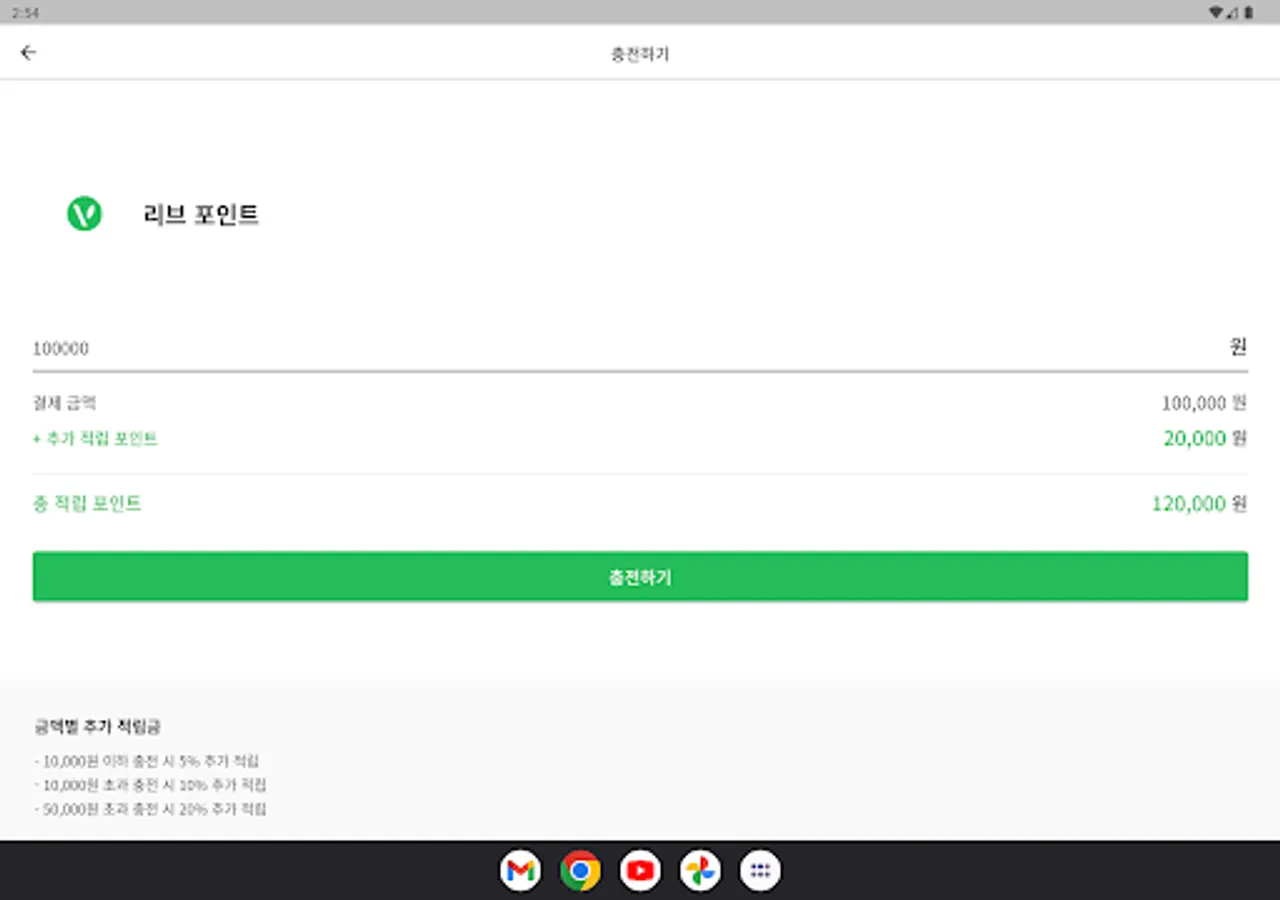
Task: Tap the Wi-Fi status icon
Action: click(x=1215, y=12)
